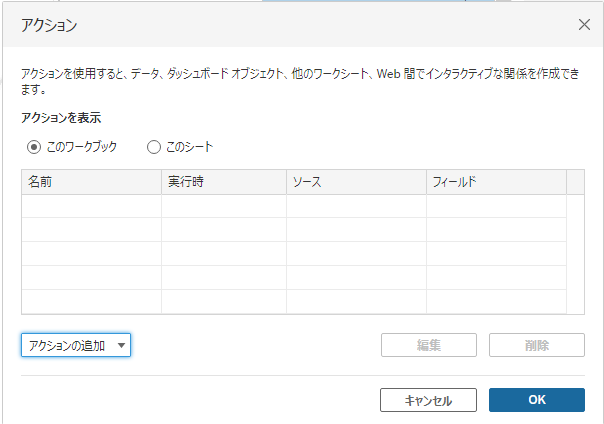This screenshot has height=424, width=604.
Task: Sort by the 名前 column header
Action: [91, 182]
